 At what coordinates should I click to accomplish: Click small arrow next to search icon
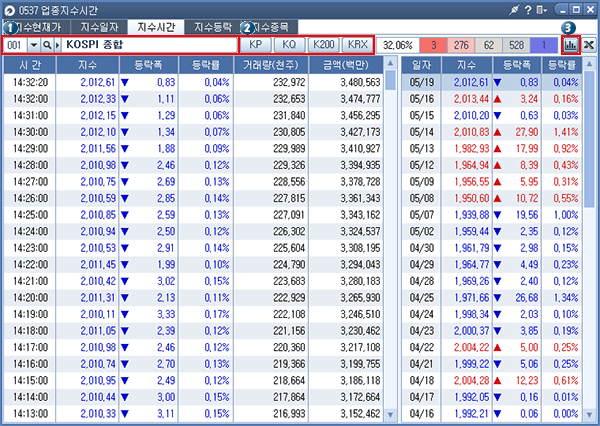coord(58,46)
